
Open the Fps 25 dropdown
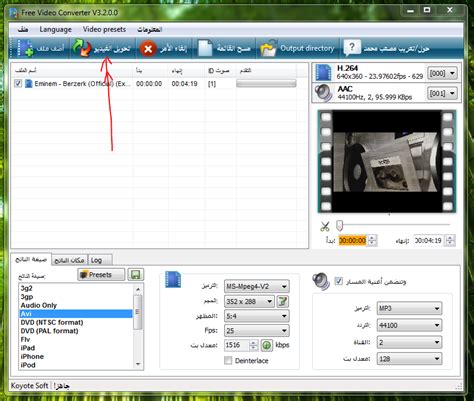[256, 331]
